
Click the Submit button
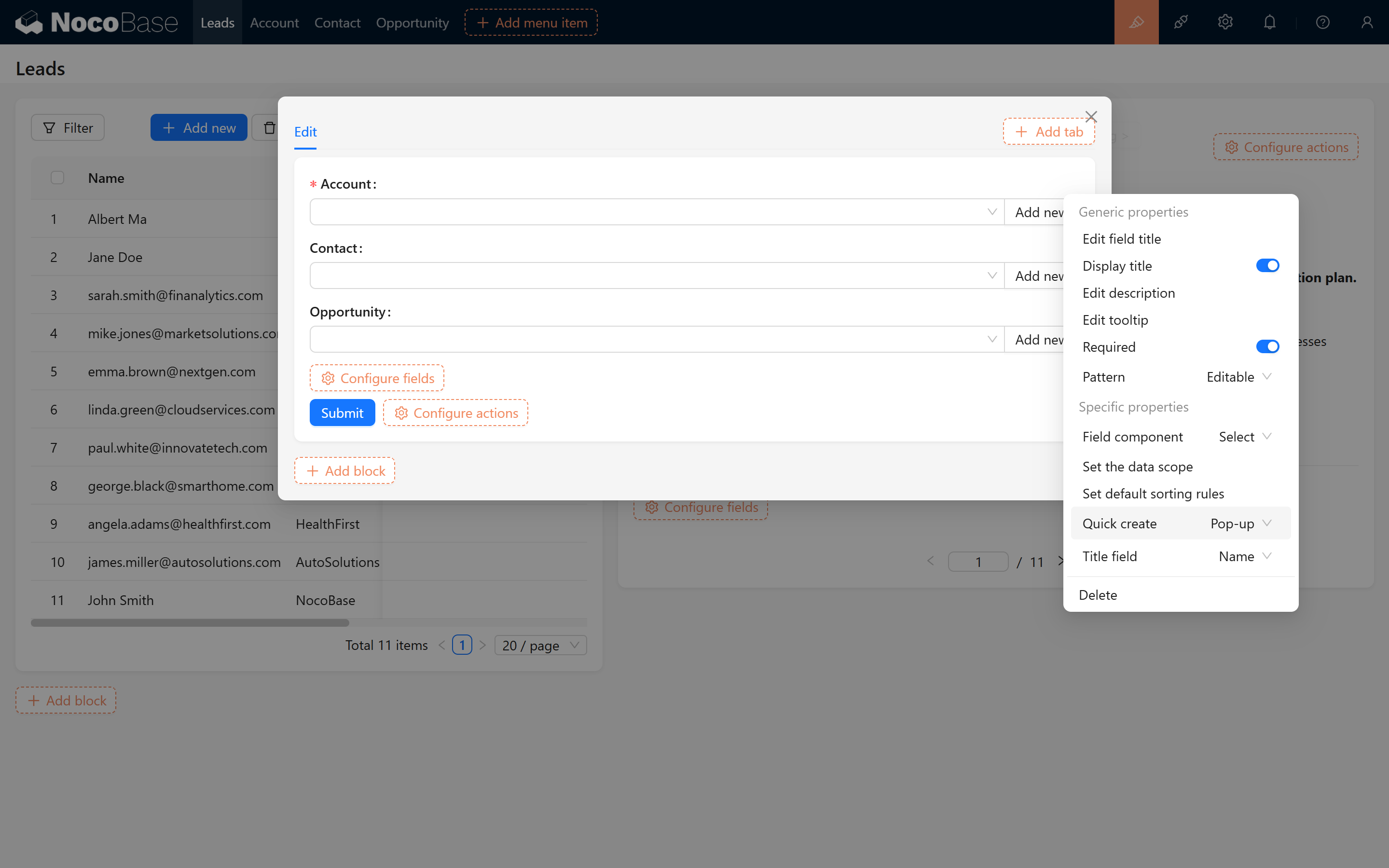(342, 413)
